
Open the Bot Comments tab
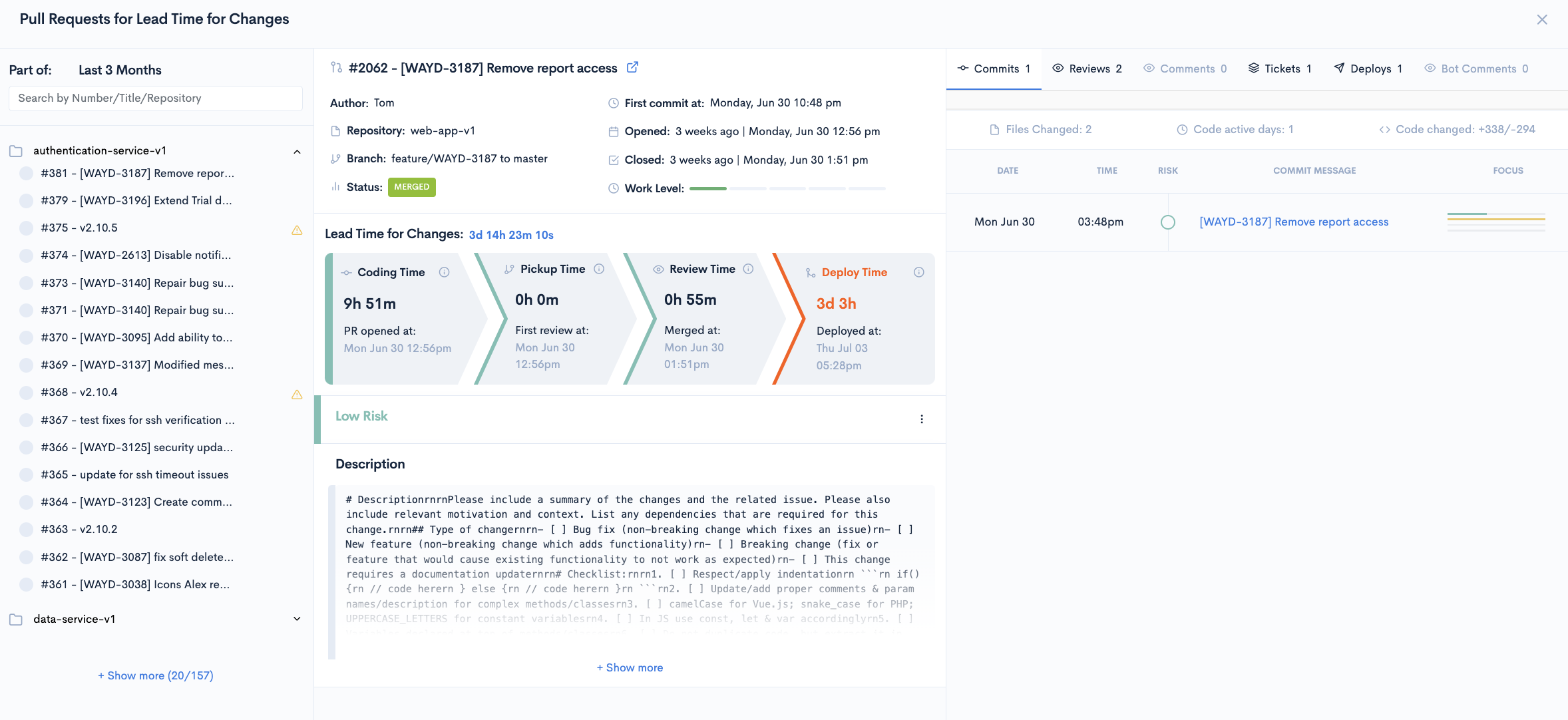1475,69
